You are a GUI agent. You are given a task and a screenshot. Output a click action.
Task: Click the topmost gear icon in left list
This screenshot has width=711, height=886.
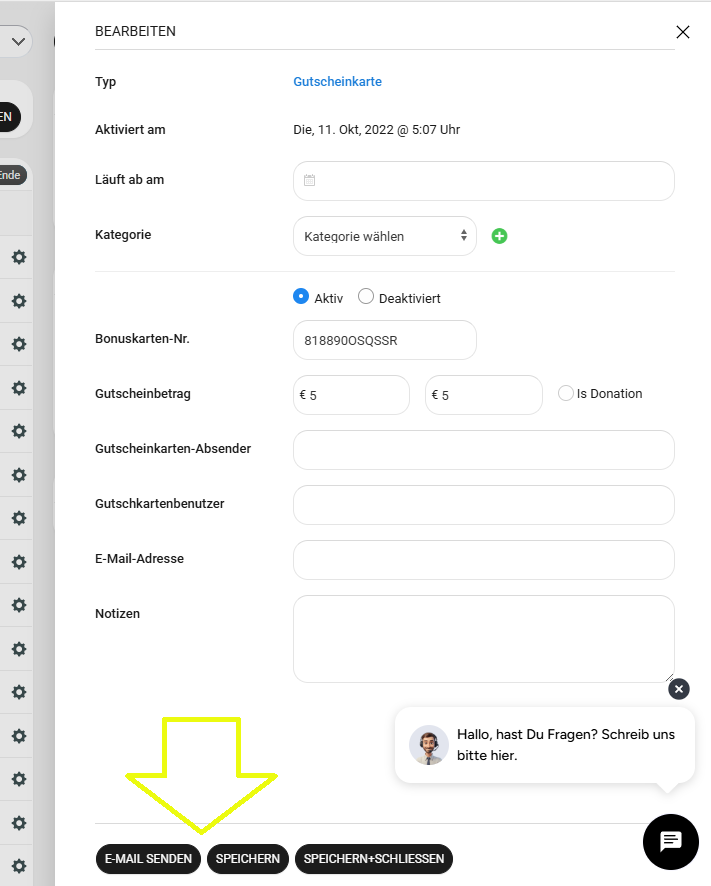18,258
